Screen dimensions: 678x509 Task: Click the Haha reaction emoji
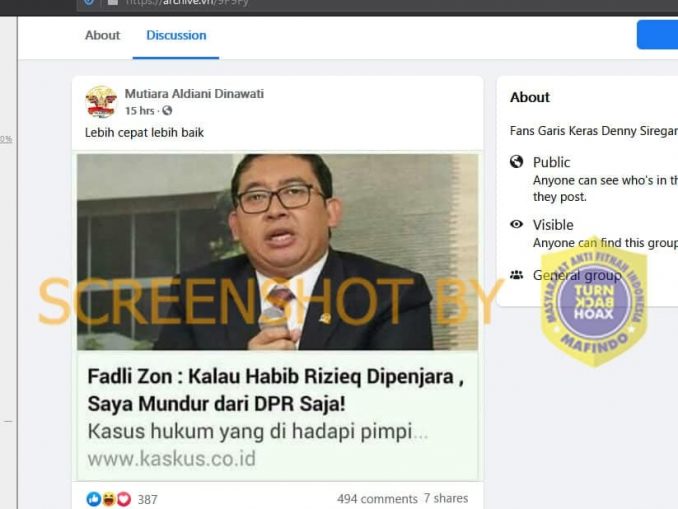pos(109,499)
